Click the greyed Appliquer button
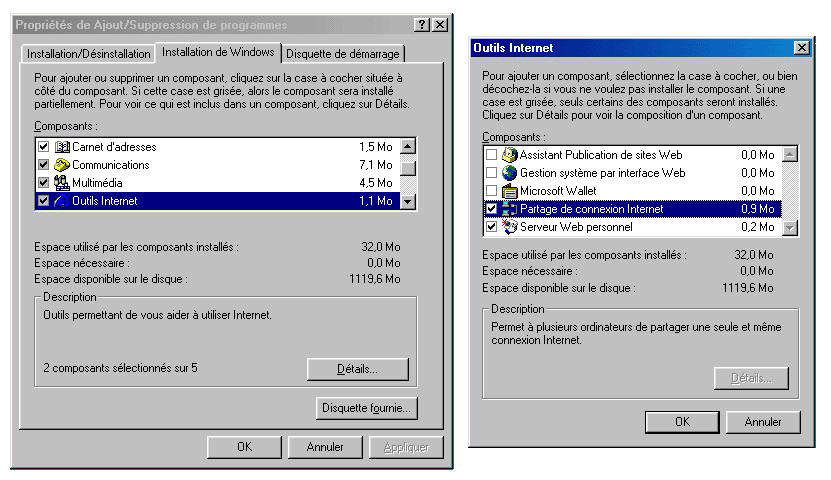The height and width of the screenshot is (480, 831). click(x=406, y=447)
